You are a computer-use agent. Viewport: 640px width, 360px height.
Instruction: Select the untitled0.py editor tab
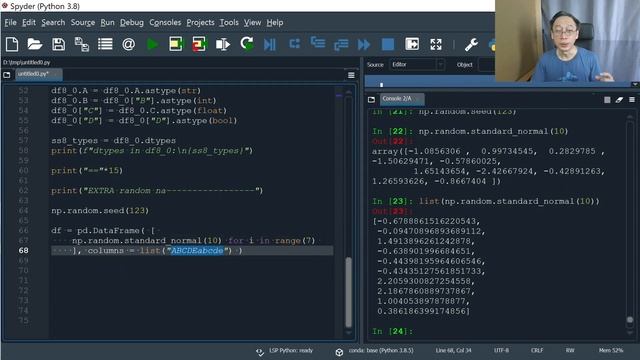[x=39, y=74]
